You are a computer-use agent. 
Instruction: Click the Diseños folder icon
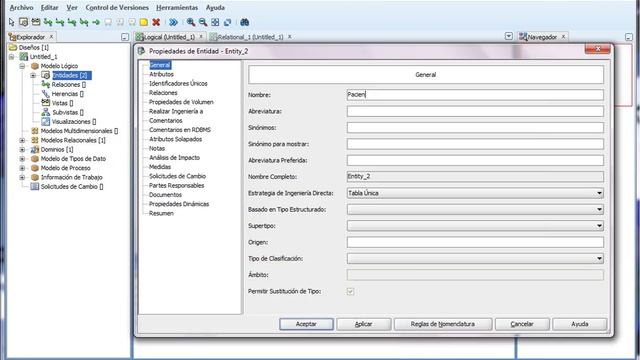point(13,47)
